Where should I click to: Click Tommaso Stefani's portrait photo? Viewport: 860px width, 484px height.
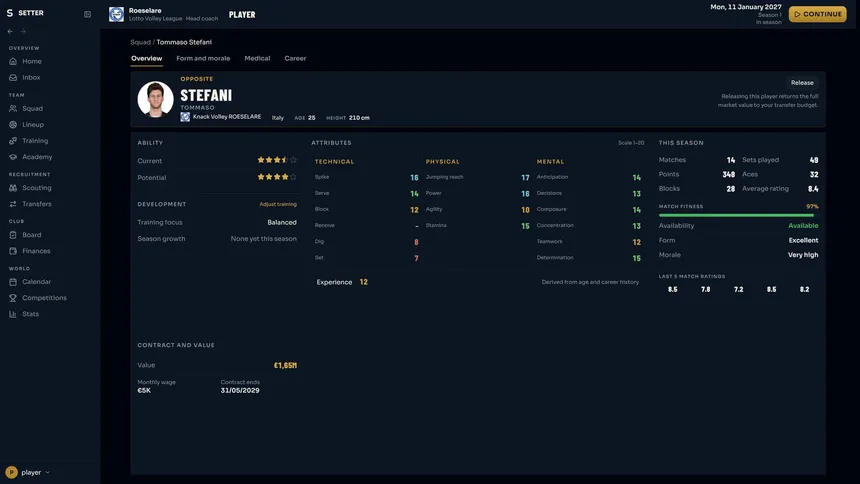pyautogui.click(x=155, y=99)
